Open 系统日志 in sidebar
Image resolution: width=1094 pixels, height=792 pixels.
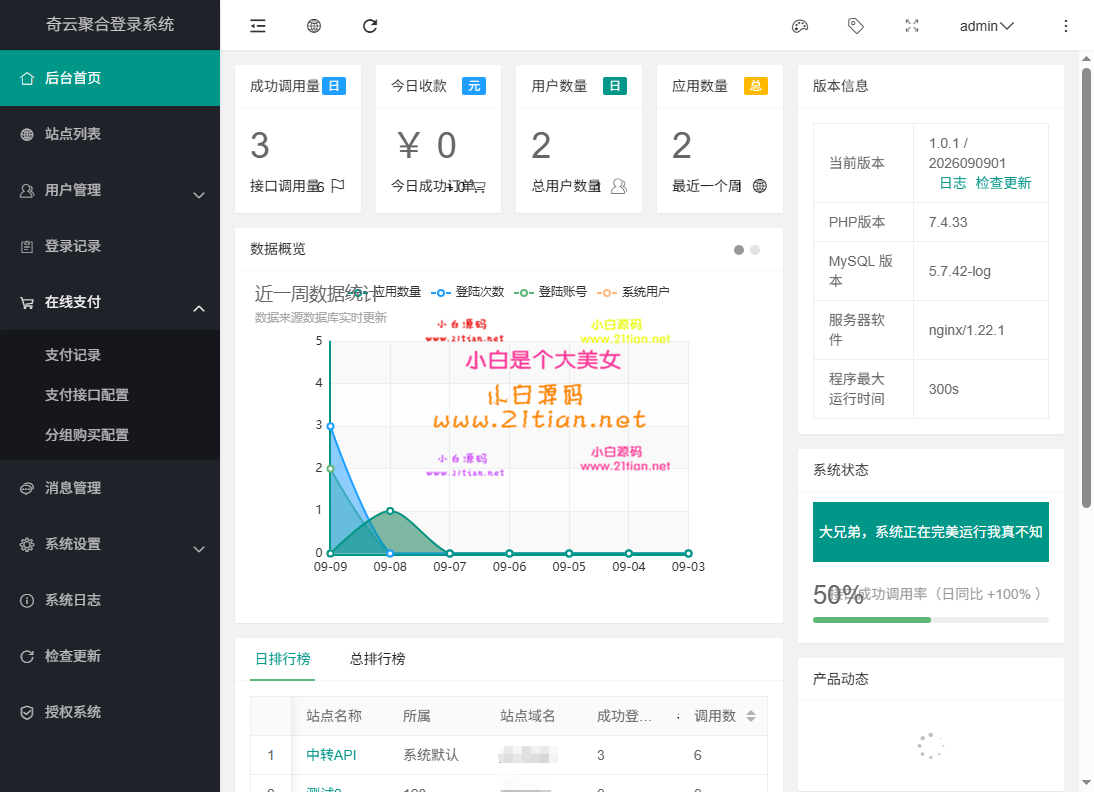coord(110,600)
